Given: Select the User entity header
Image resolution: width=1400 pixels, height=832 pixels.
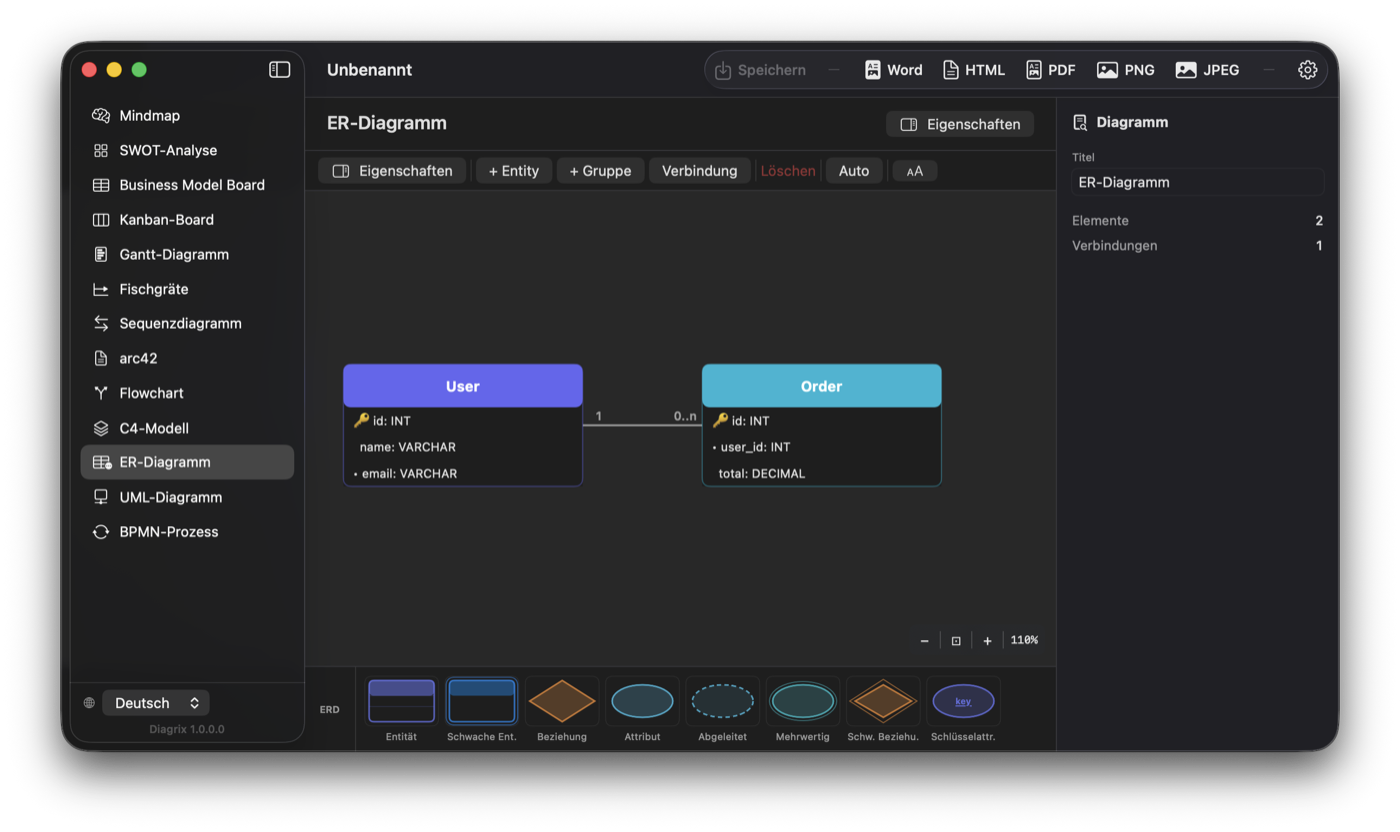Looking at the screenshot, I should pyautogui.click(x=463, y=386).
